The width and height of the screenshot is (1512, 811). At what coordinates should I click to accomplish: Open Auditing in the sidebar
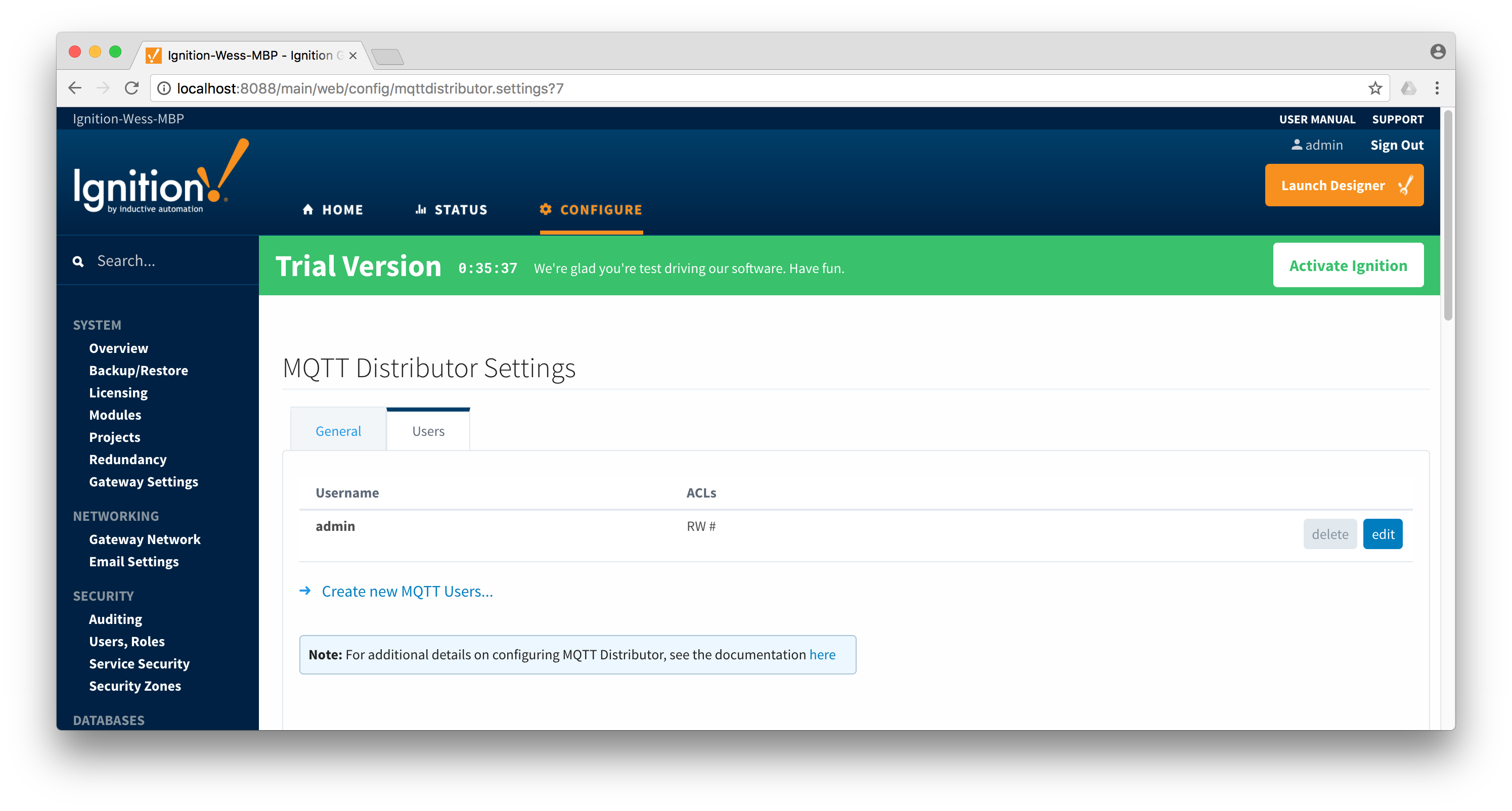[x=116, y=619]
